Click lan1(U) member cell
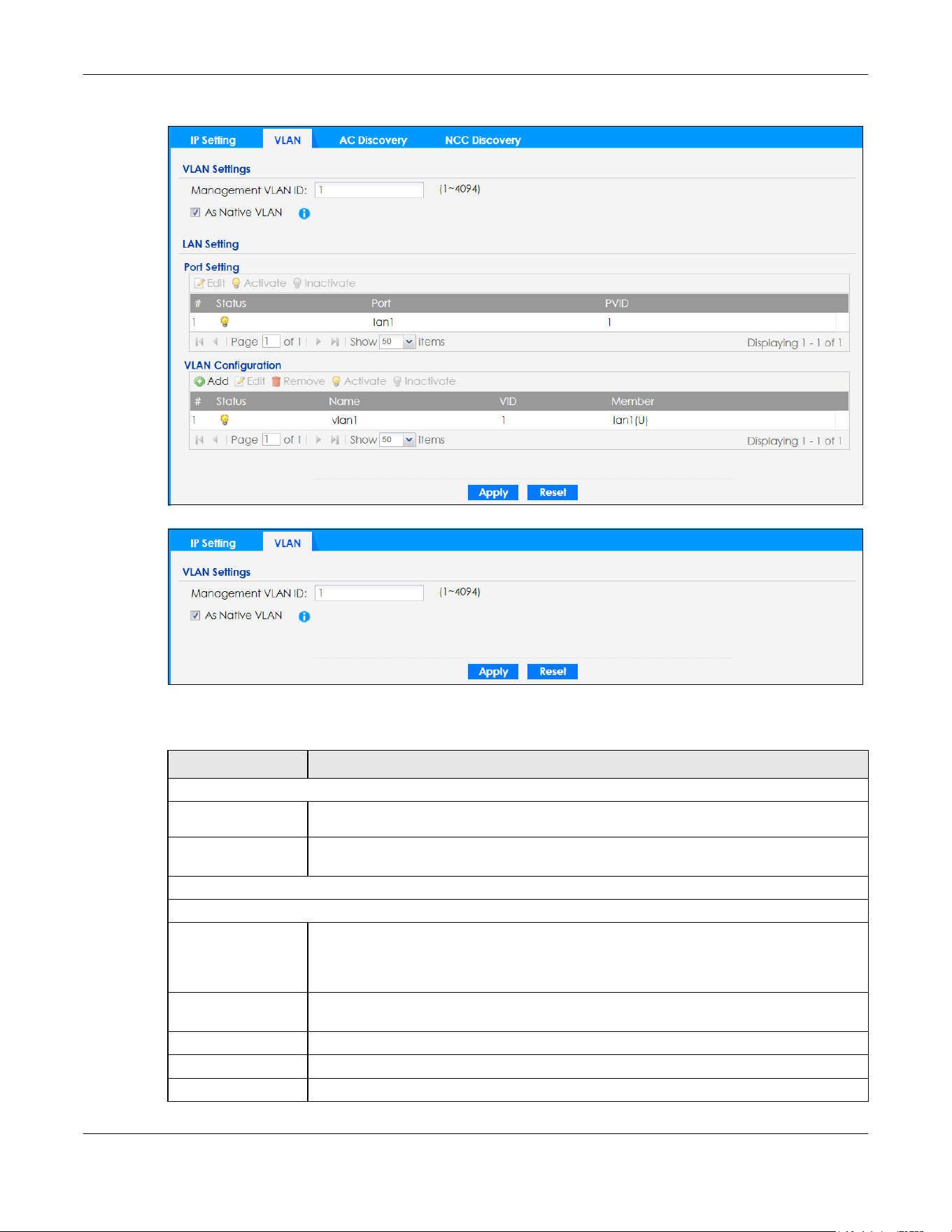 coord(630,420)
